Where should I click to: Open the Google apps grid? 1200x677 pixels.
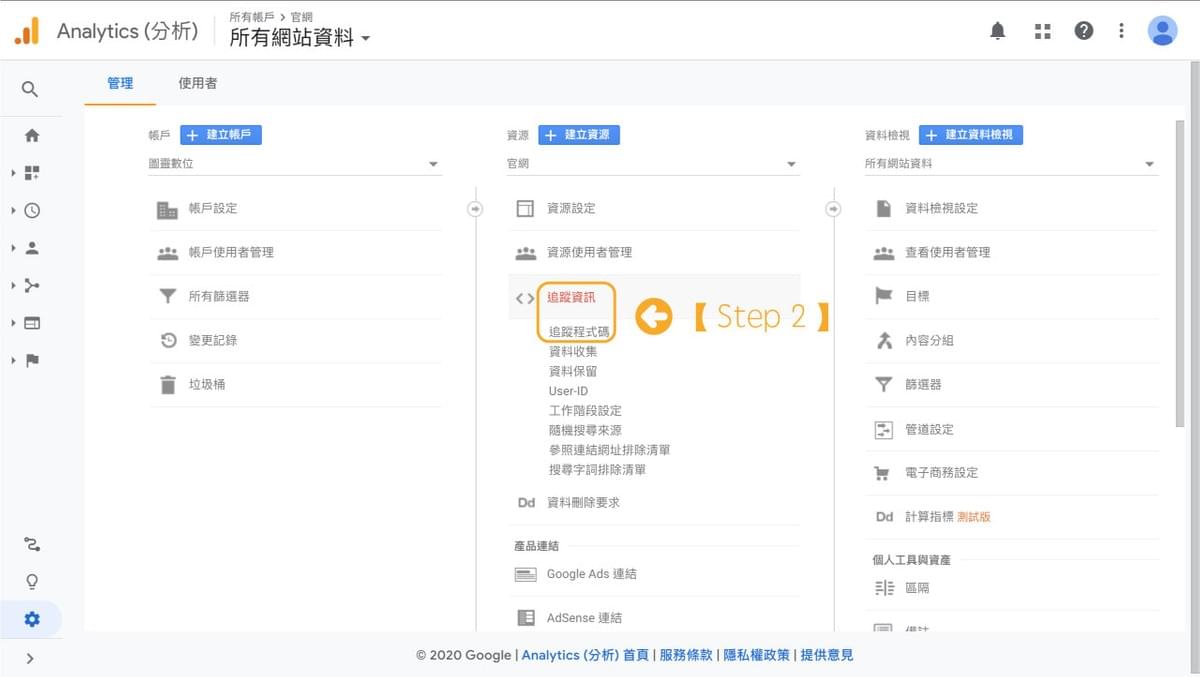coord(1043,31)
